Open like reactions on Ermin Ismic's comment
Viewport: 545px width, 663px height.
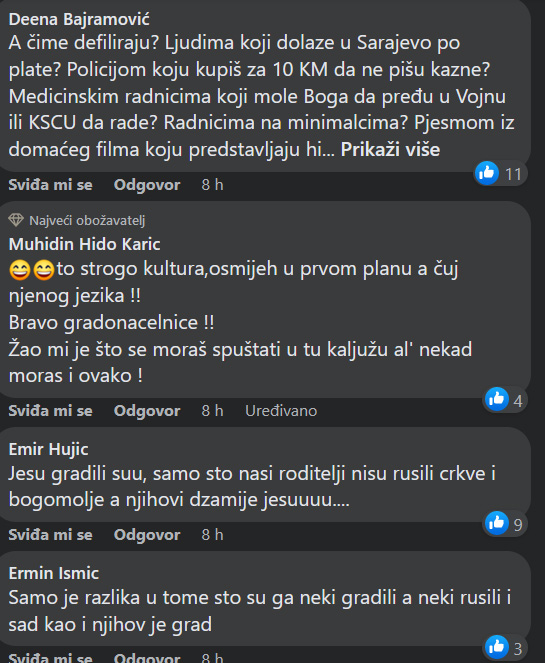pos(505,647)
